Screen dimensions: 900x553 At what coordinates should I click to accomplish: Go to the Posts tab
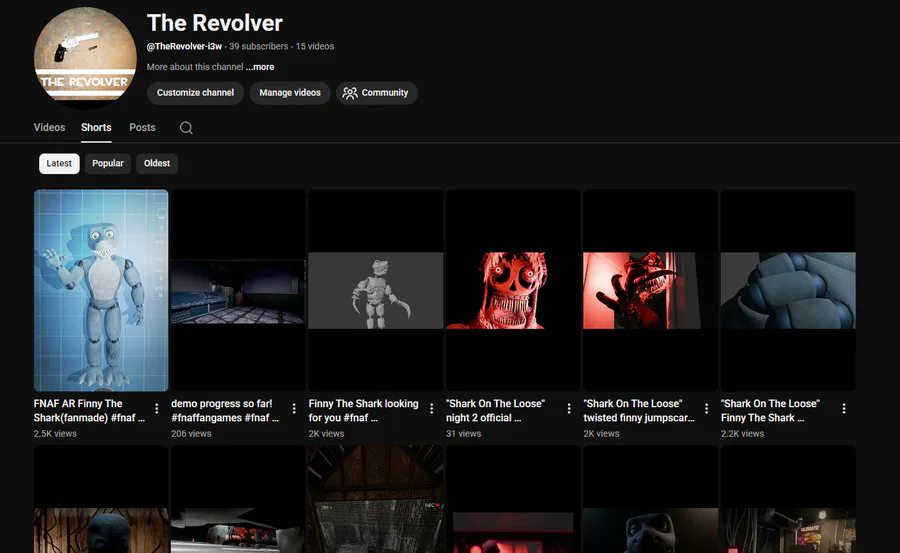[x=142, y=127]
